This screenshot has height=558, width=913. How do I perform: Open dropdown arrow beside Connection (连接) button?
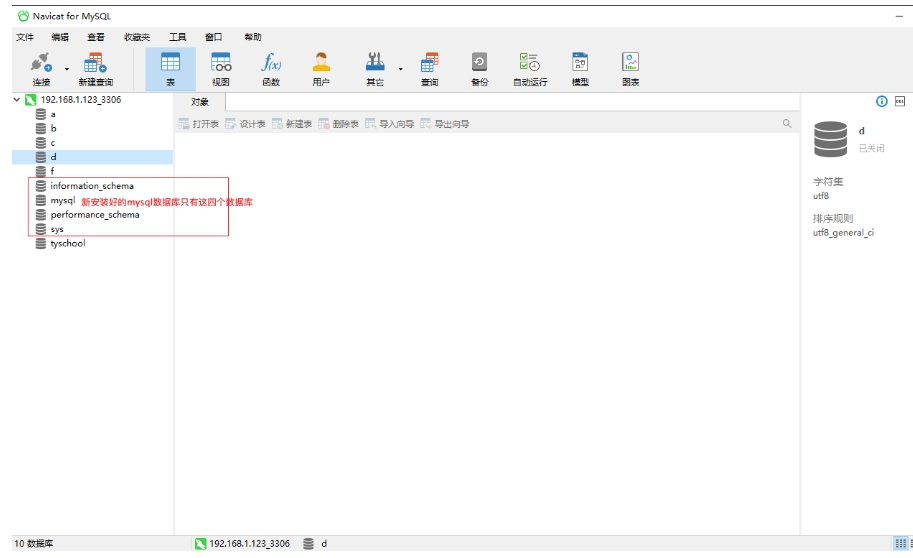click(x=67, y=69)
